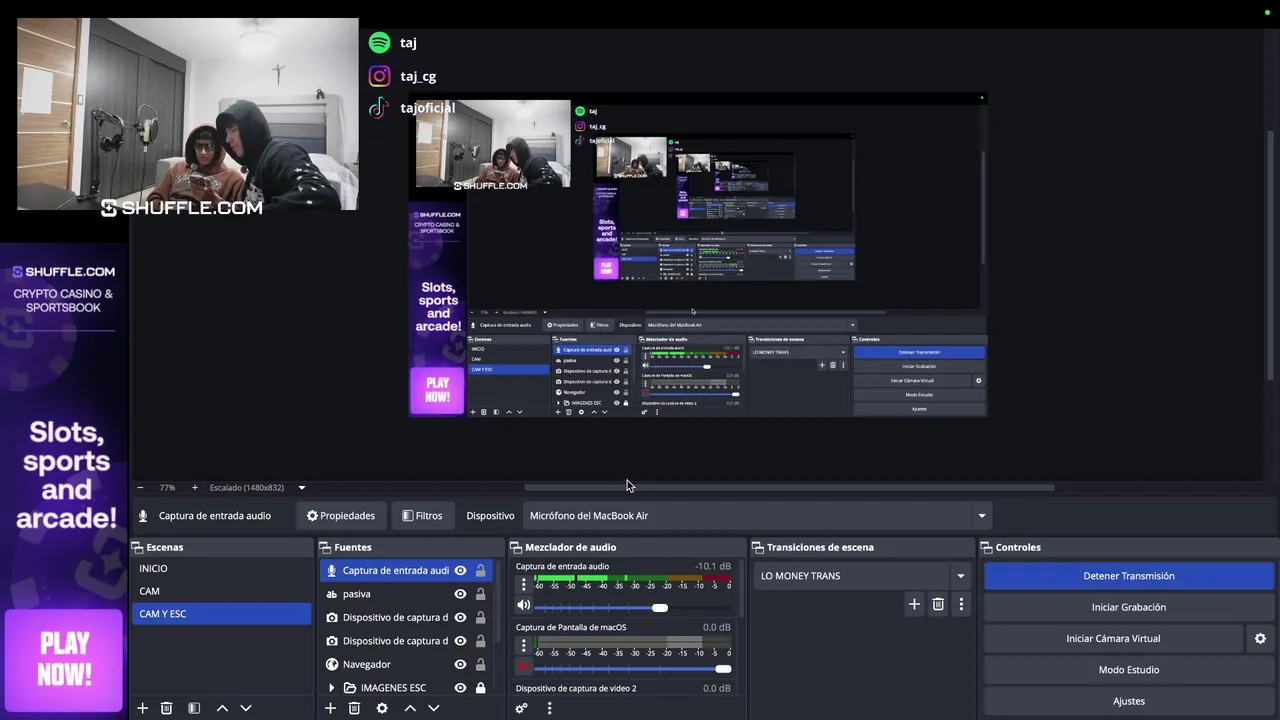Lock the Captura de entrada audio source
This screenshot has height=720, width=1280.
pyautogui.click(x=480, y=571)
